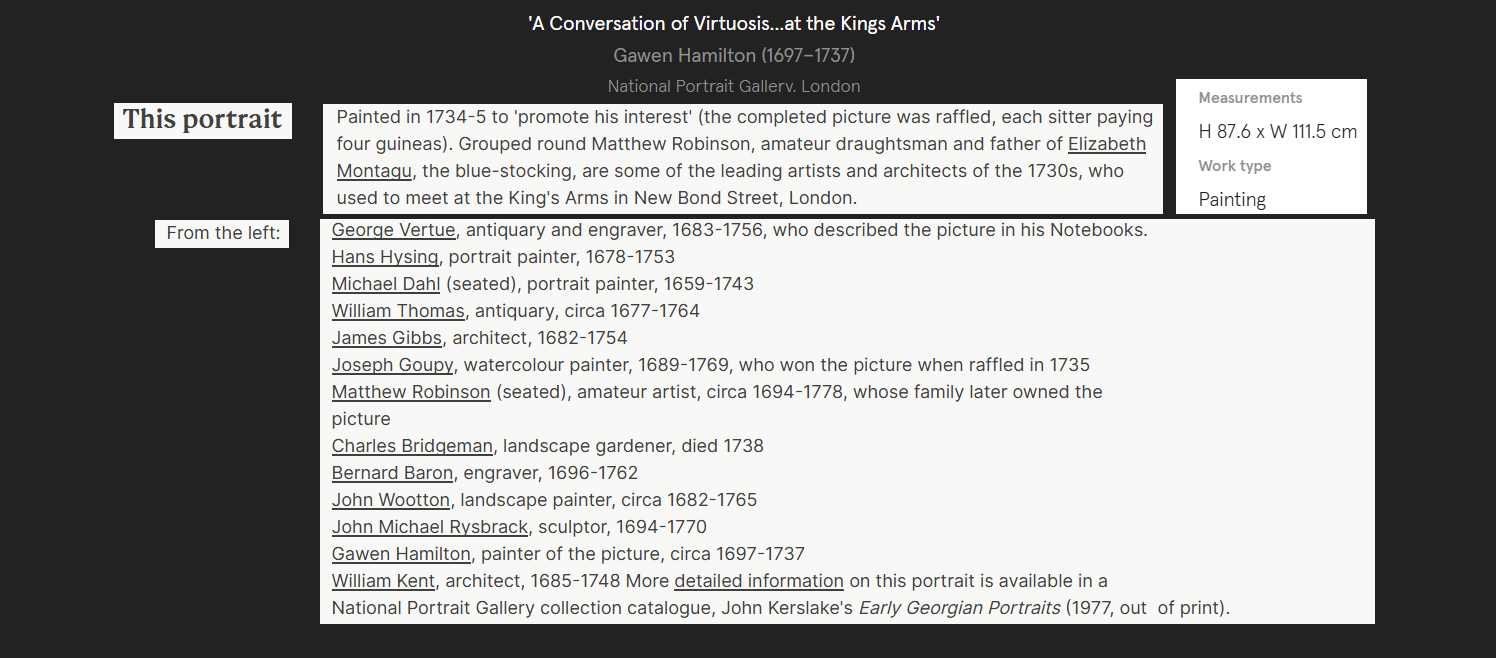Follow the Charles Bridgeman link
The image size is (1496, 658).
coord(411,446)
